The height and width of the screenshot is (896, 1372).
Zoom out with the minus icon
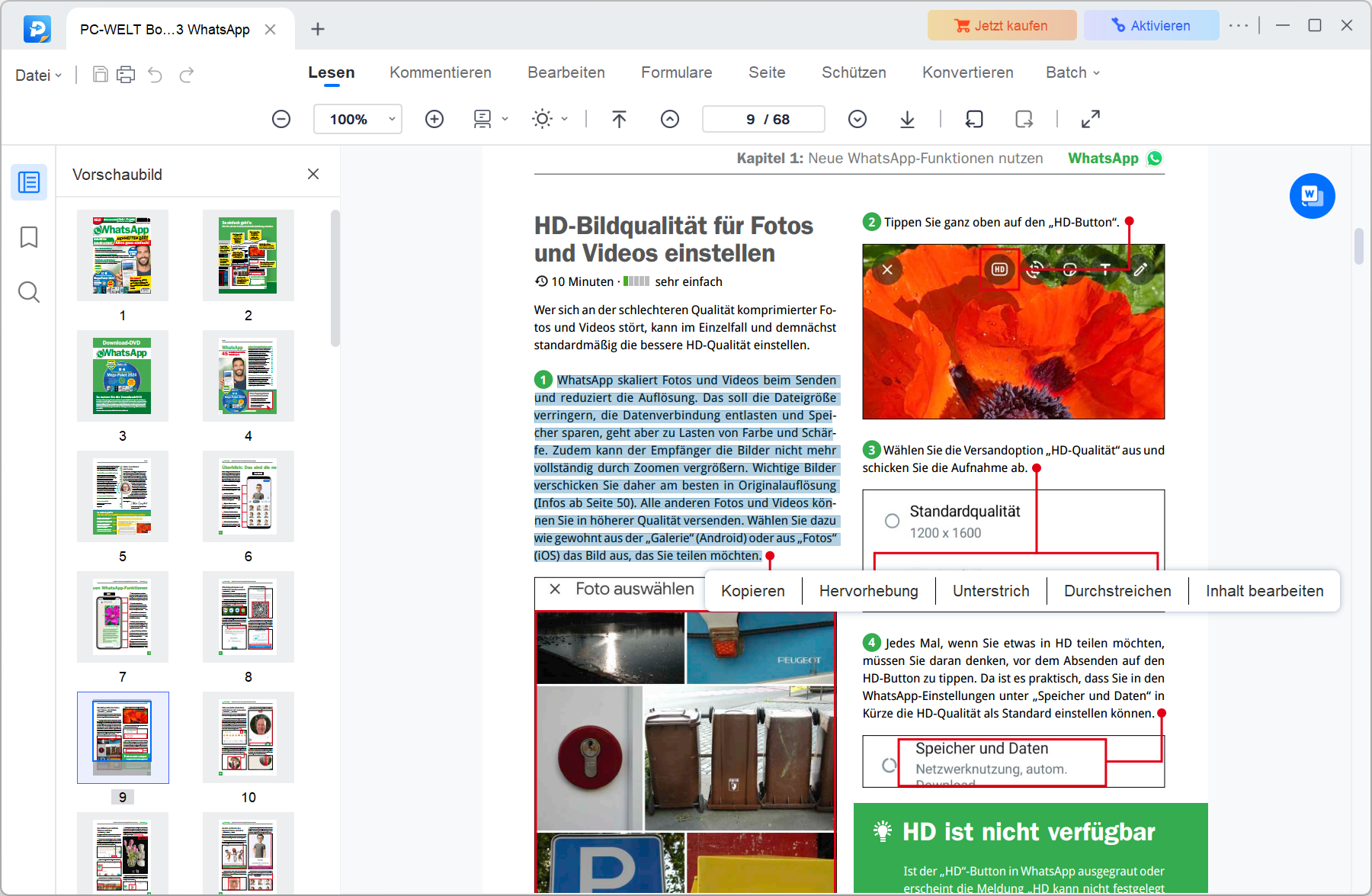tap(281, 119)
